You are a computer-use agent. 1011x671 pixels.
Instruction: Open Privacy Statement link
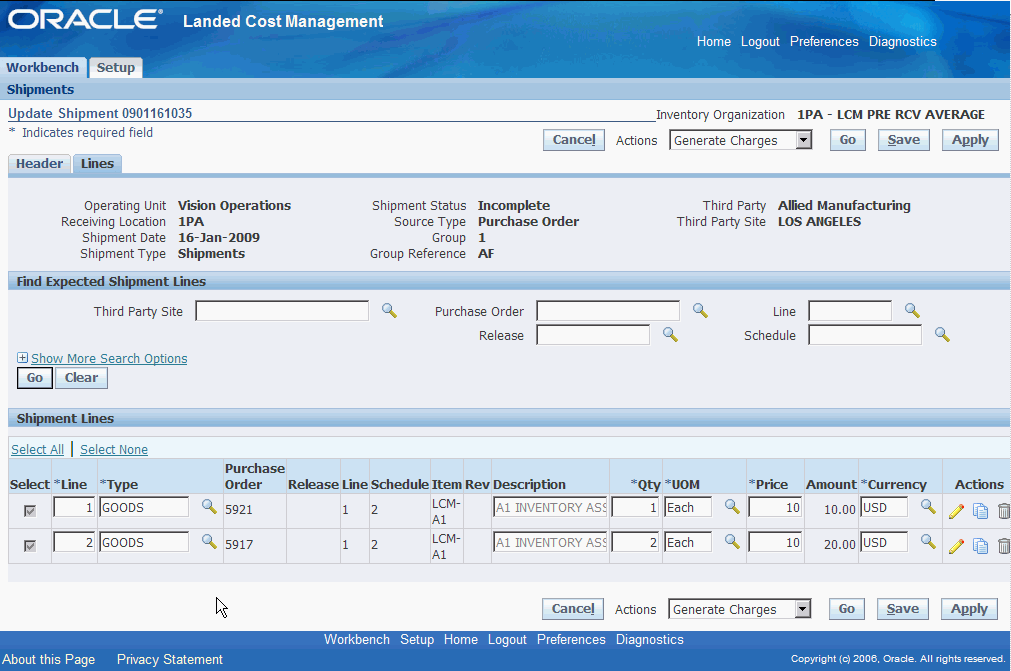tap(170, 659)
